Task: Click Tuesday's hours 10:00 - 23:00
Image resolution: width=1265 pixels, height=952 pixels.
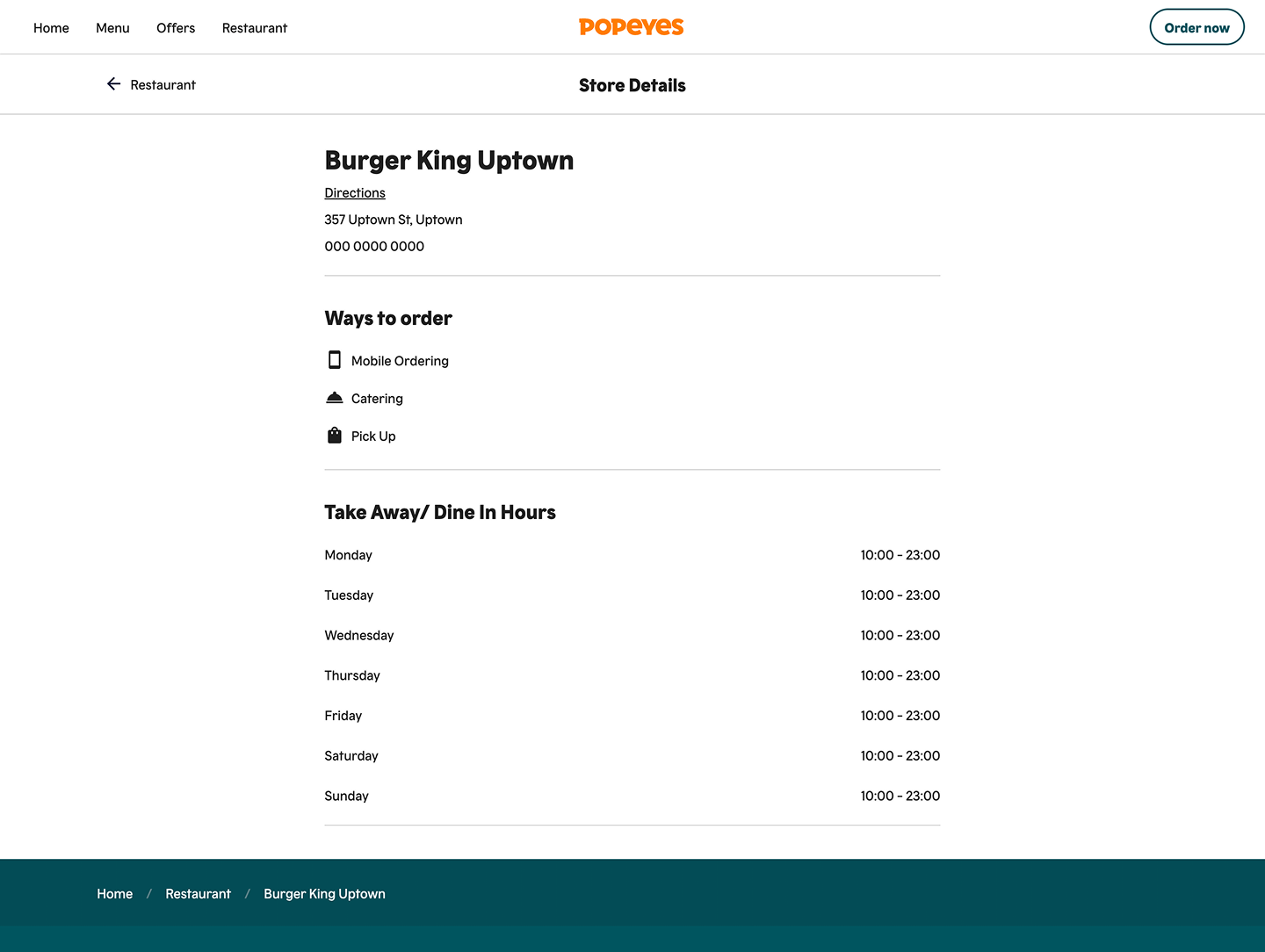Action: click(900, 595)
